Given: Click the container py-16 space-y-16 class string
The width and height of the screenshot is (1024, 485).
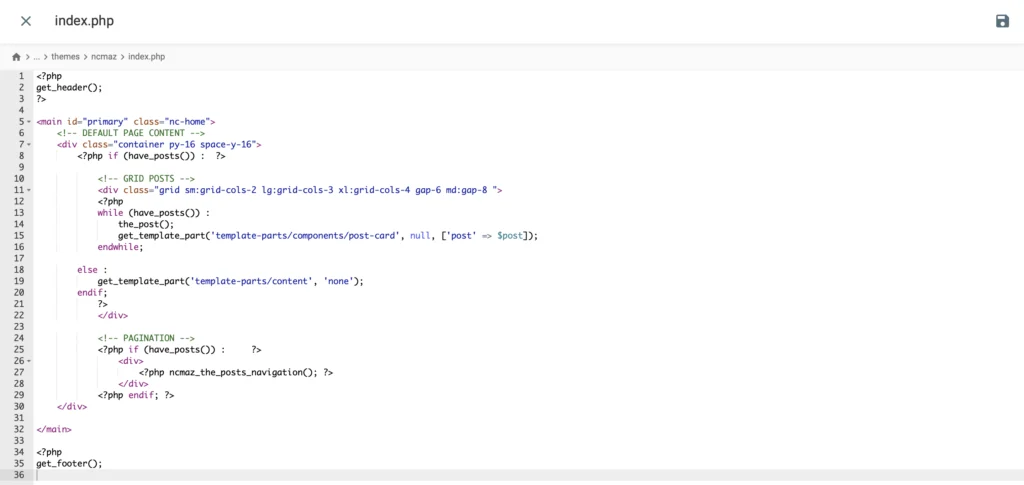Looking at the screenshot, I should [185, 144].
